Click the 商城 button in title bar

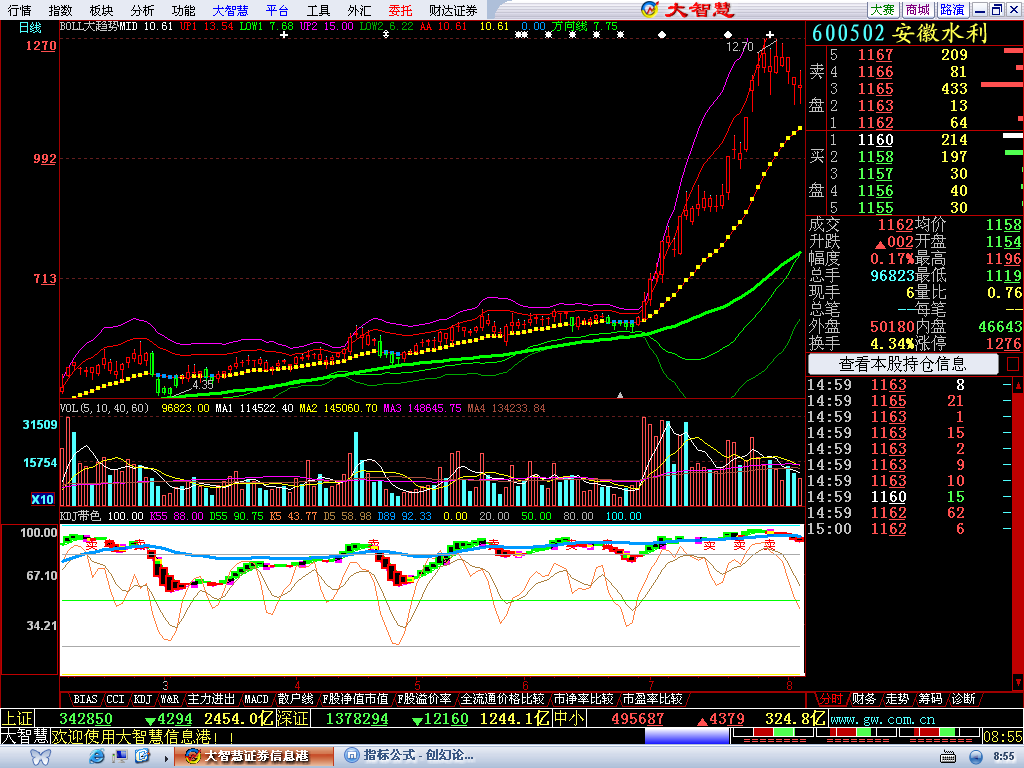[x=918, y=10]
